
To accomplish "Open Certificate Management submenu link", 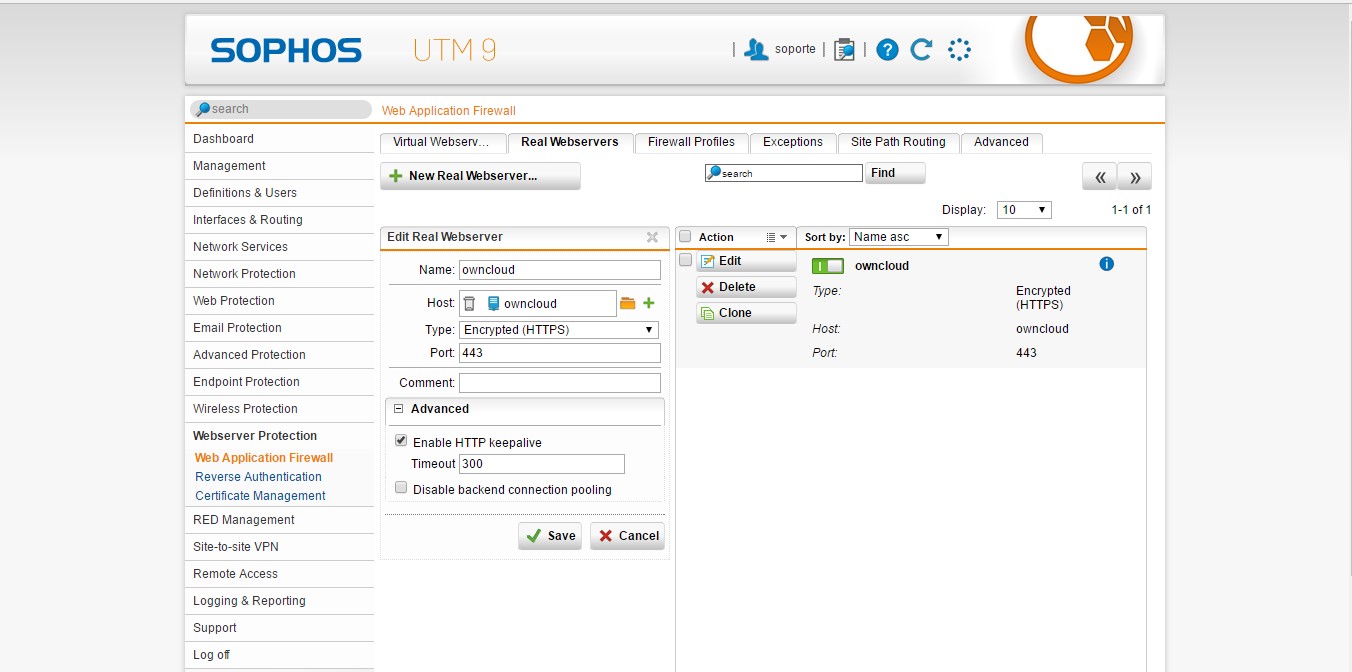I will pyautogui.click(x=260, y=496).
